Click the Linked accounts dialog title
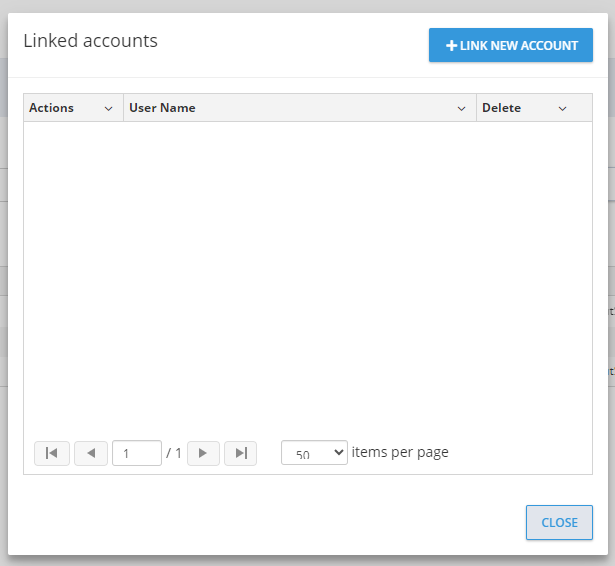Image resolution: width=615 pixels, height=566 pixels. click(x=90, y=41)
